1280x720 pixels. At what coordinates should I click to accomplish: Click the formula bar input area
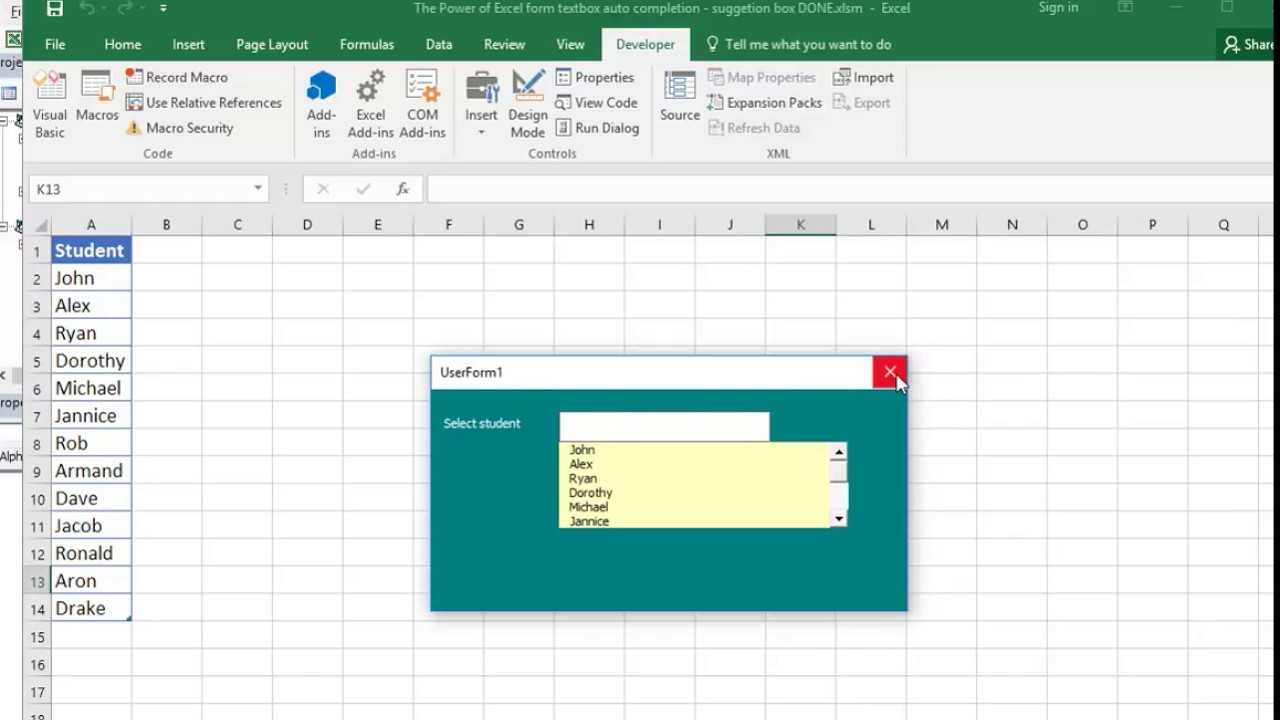(x=850, y=189)
